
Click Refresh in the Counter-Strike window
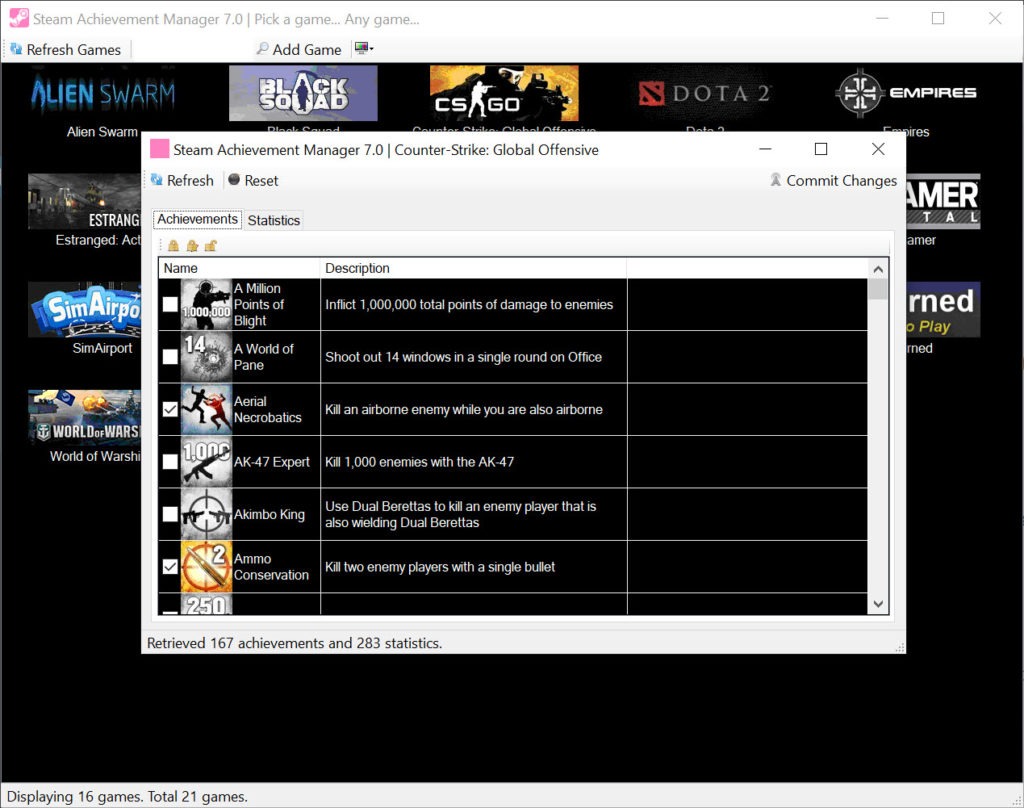tap(182, 180)
